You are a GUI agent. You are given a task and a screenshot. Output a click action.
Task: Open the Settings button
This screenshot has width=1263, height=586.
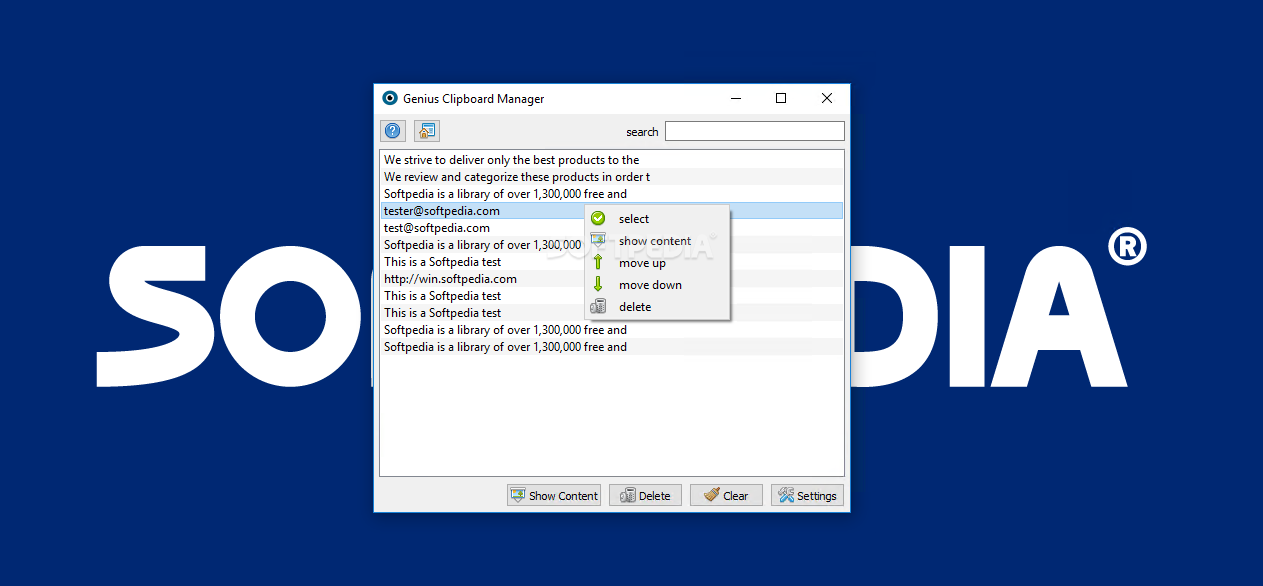(807, 495)
